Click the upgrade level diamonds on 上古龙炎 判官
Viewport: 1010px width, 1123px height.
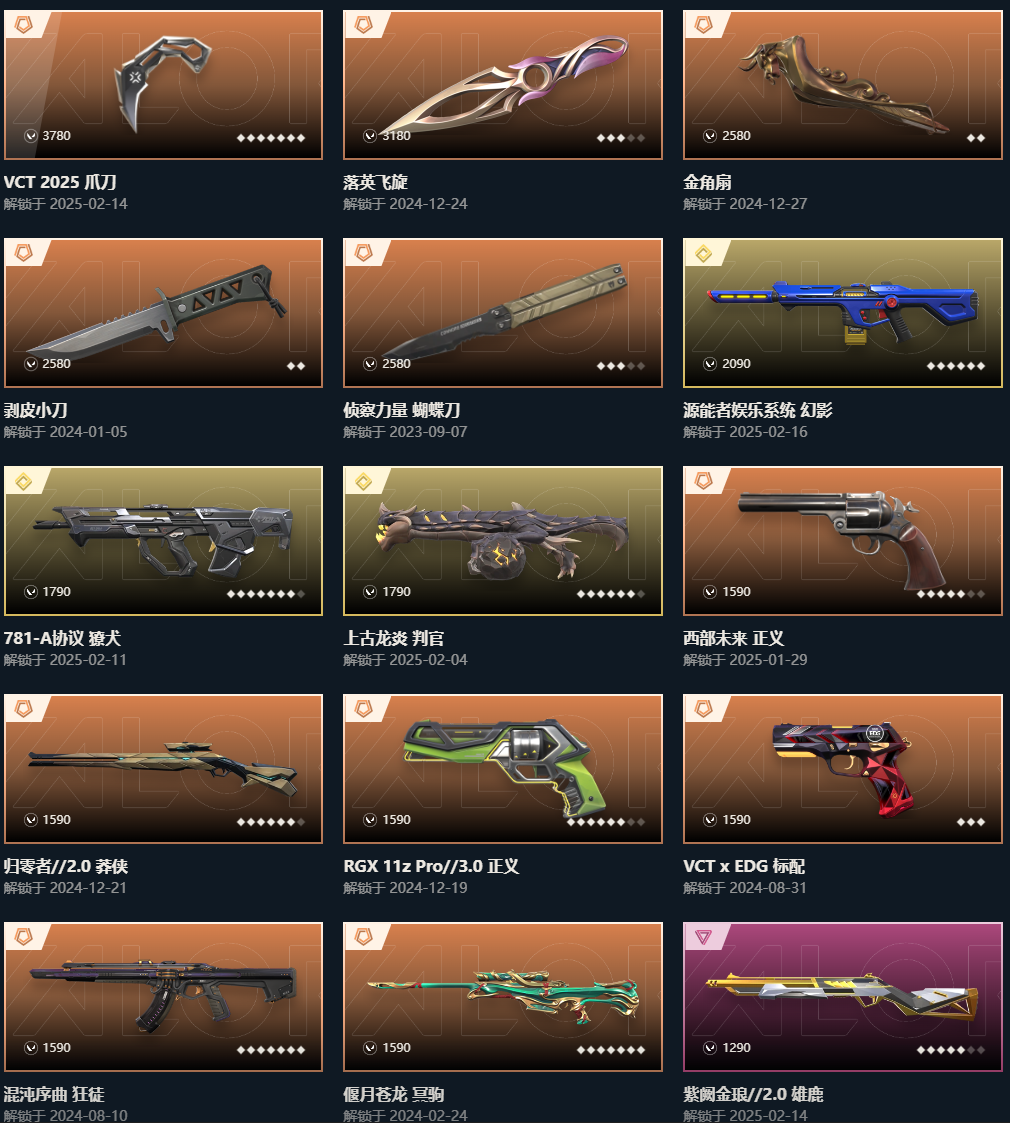611,594
